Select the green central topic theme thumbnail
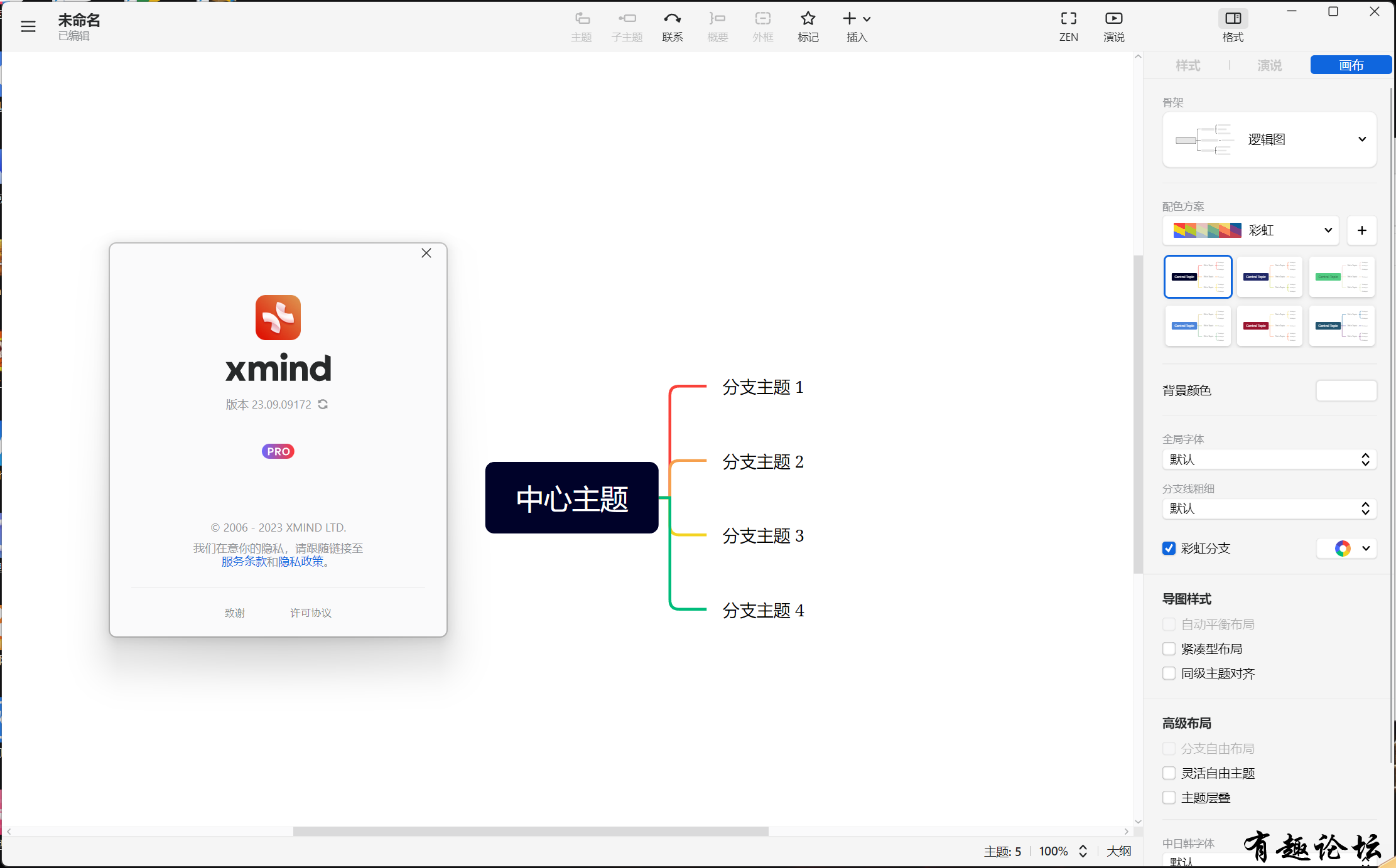The height and width of the screenshot is (868, 1396). point(1341,277)
